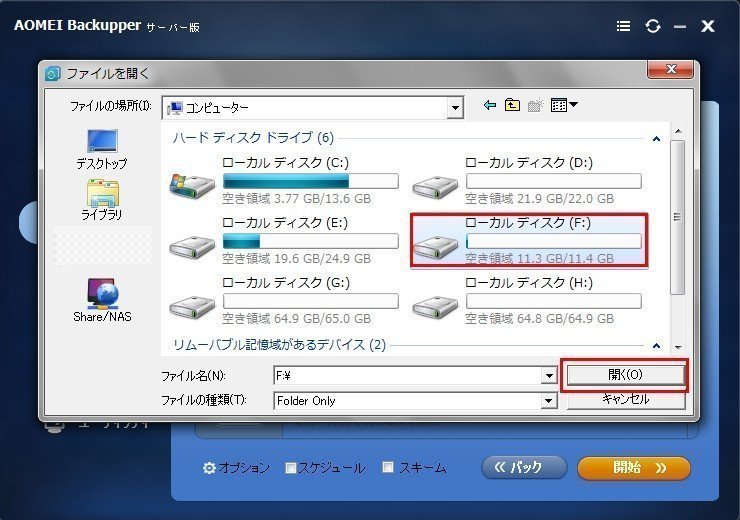Collapse the ハード ディスク ドライブ group
740x520 pixels.
pos(656,139)
